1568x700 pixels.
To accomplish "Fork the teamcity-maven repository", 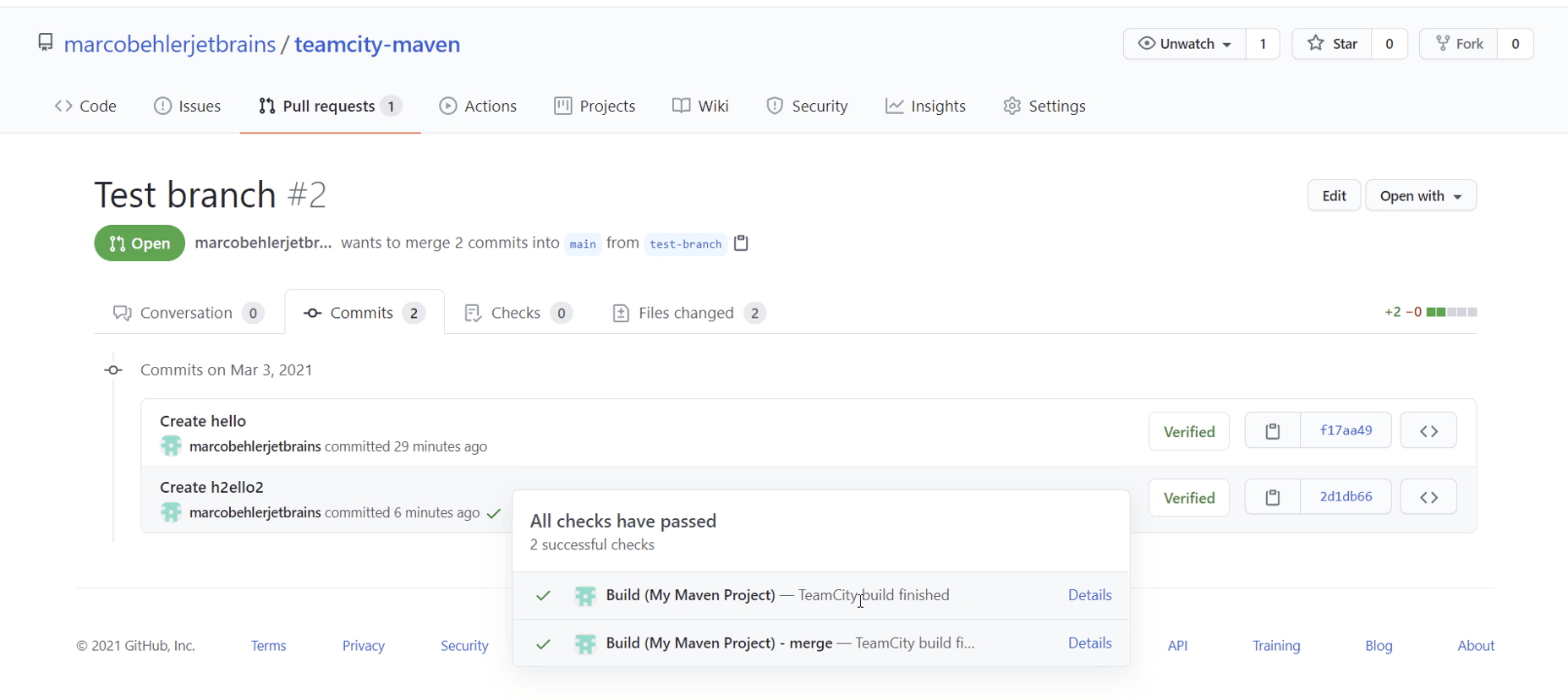I will tap(1459, 44).
